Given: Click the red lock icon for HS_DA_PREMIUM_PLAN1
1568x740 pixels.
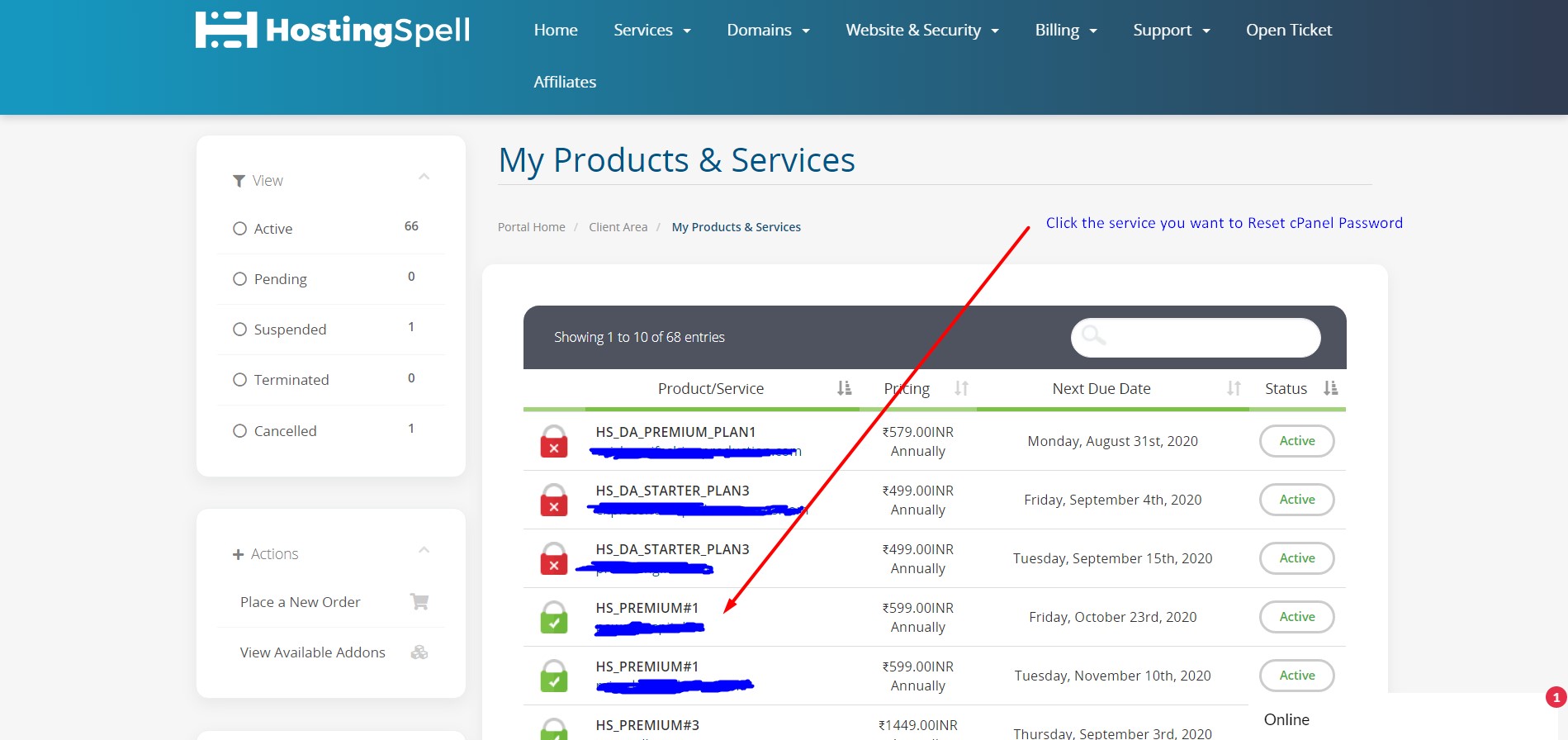Looking at the screenshot, I should point(554,442).
